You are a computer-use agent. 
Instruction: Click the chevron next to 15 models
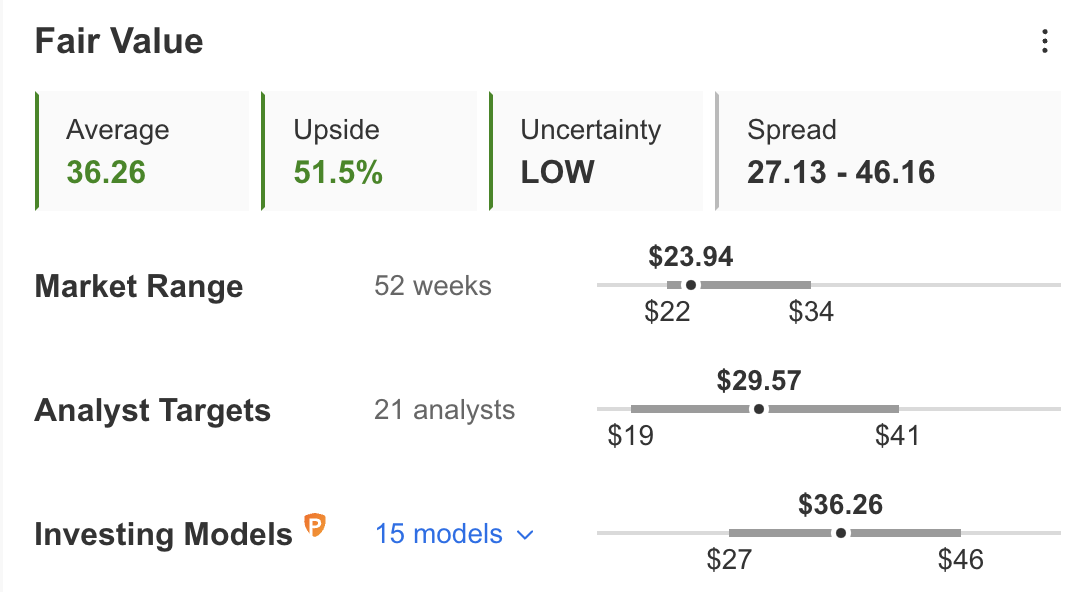pyautogui.click(x=525, y=535)
